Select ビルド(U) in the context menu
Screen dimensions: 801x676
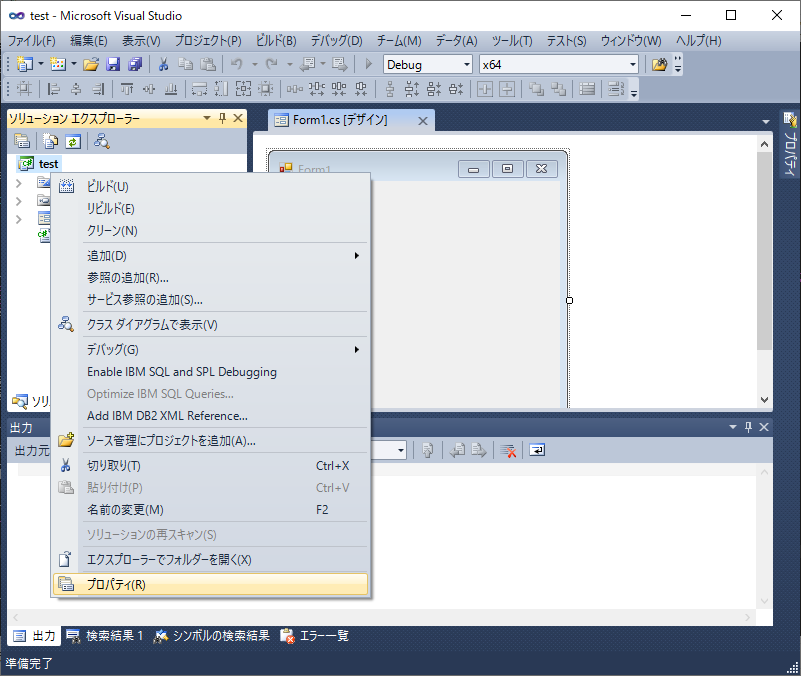click(210, 187)
